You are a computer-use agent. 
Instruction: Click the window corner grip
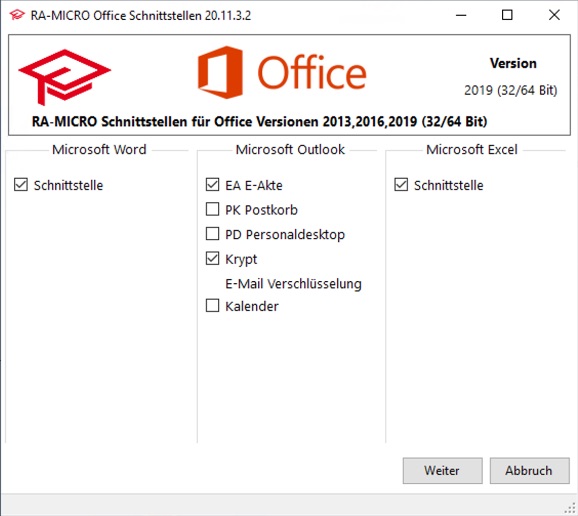coord(570,509)
